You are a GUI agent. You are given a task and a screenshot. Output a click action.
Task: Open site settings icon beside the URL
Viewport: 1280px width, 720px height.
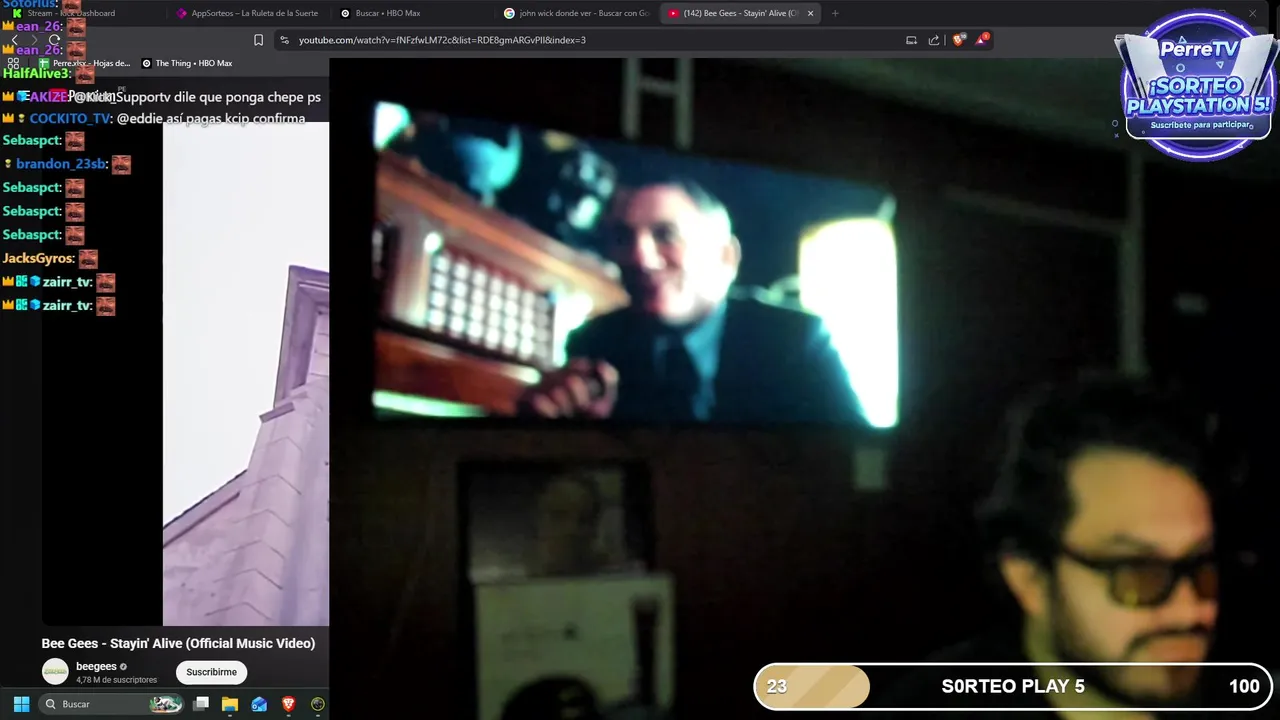click(284, 40)
